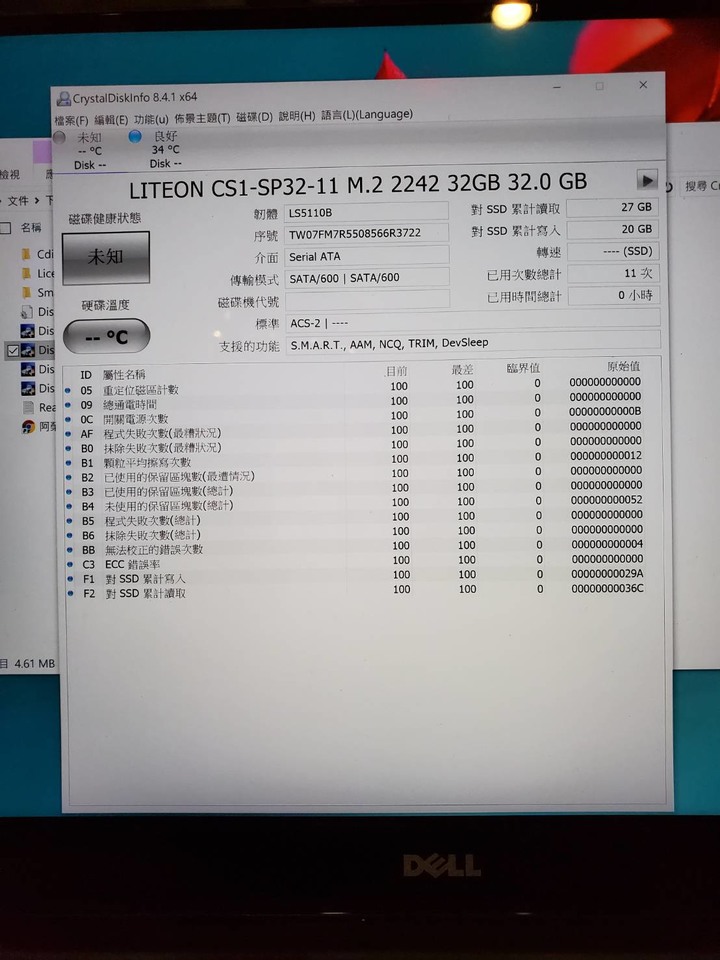Click the 20 GB total writes value
The width and height of the screenshot is (720, 960).
click(x=612, y=230)
